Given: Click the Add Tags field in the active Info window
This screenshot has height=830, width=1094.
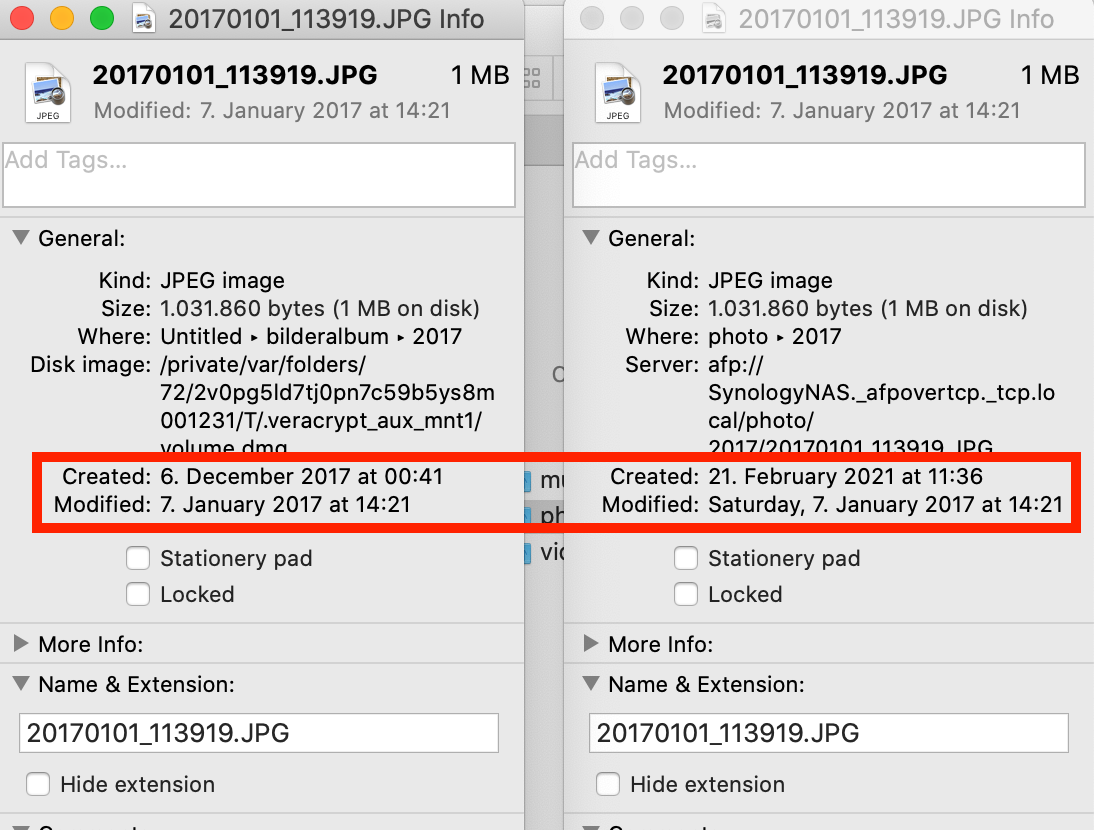Looking at the screenshot, I should tap(259, 175).
